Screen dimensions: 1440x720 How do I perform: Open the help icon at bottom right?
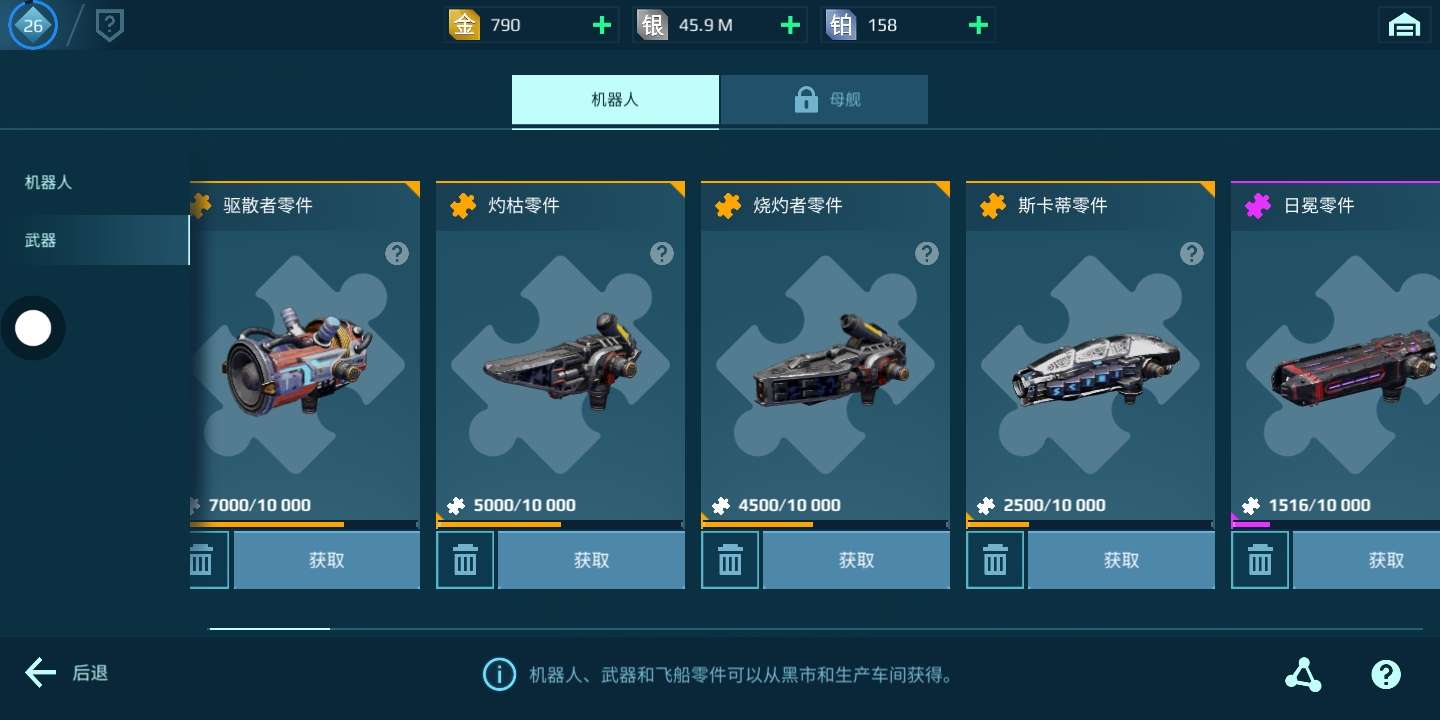[1386, 675]
